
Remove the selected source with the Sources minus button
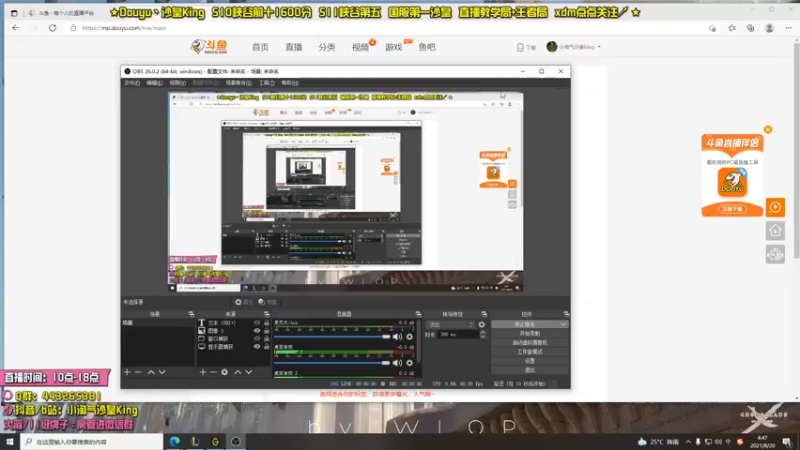213,372
